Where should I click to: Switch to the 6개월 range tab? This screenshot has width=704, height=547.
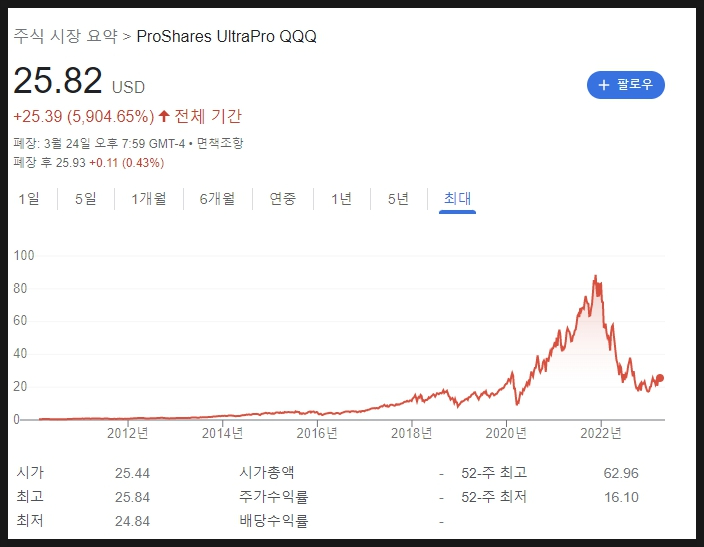217,199
